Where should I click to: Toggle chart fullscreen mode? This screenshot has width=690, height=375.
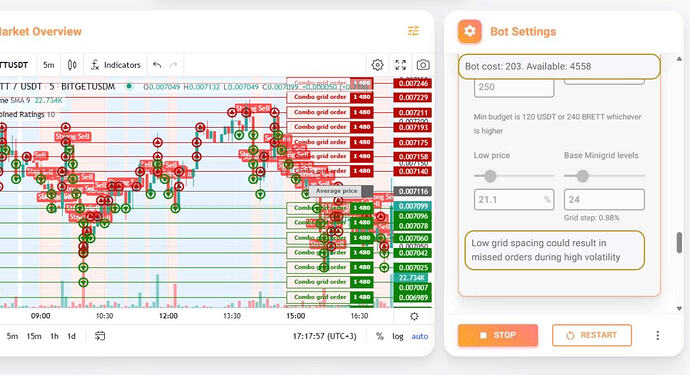point(400,65)
